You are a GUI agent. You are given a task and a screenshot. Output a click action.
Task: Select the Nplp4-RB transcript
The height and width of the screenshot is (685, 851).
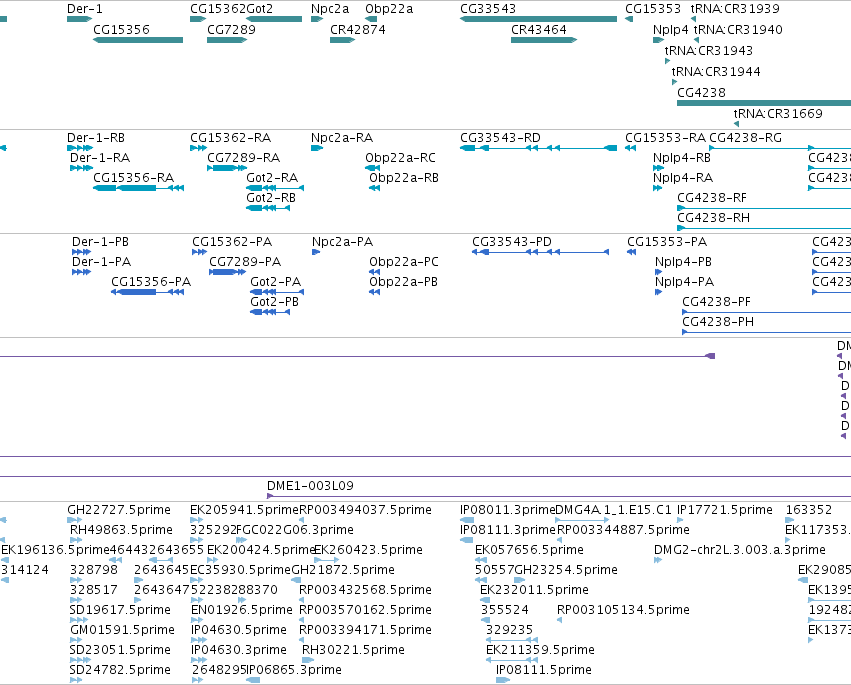[x=658, y=168]
